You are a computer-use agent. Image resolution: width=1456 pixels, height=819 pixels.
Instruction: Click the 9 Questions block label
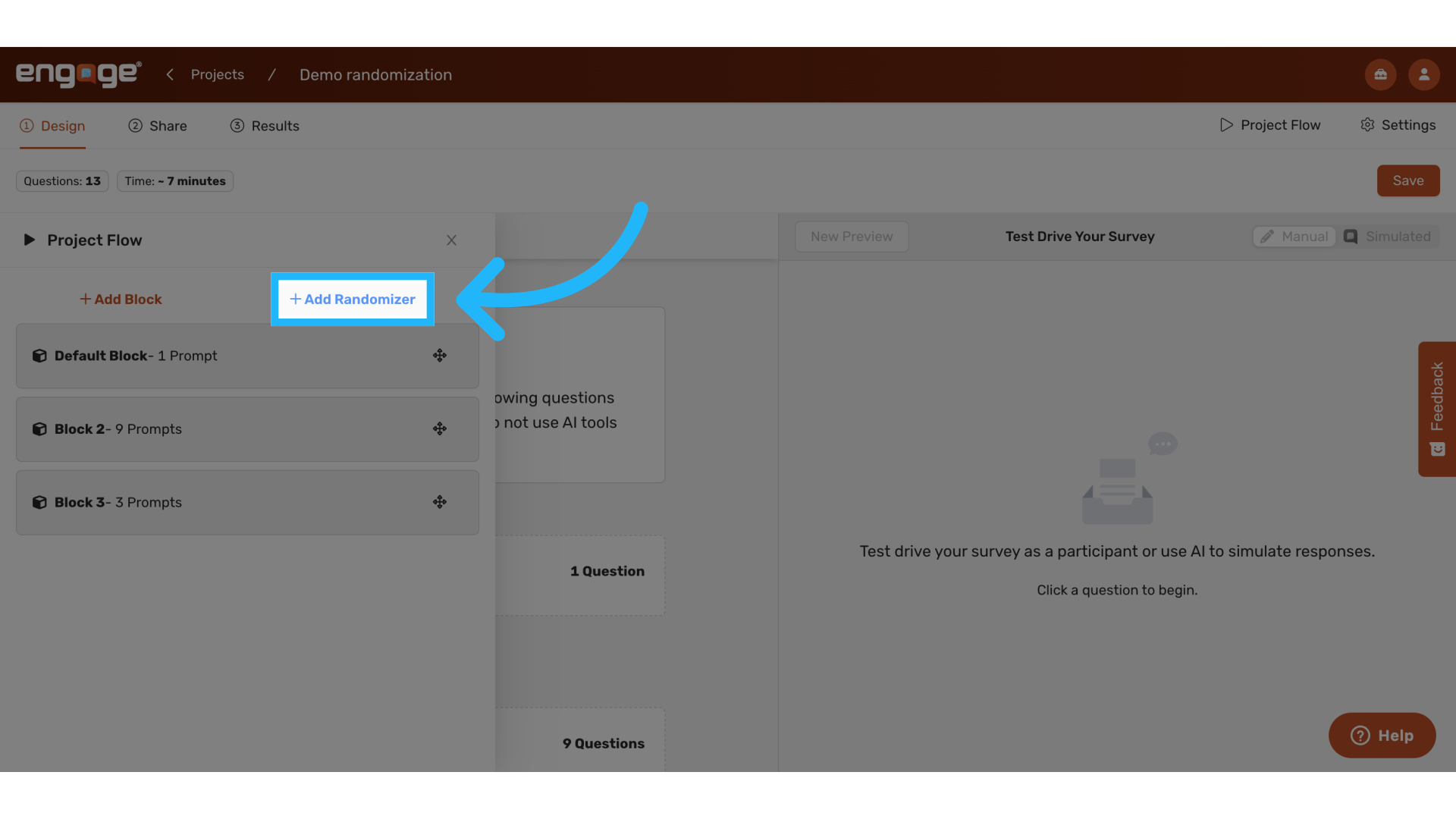tap(604, 744)
